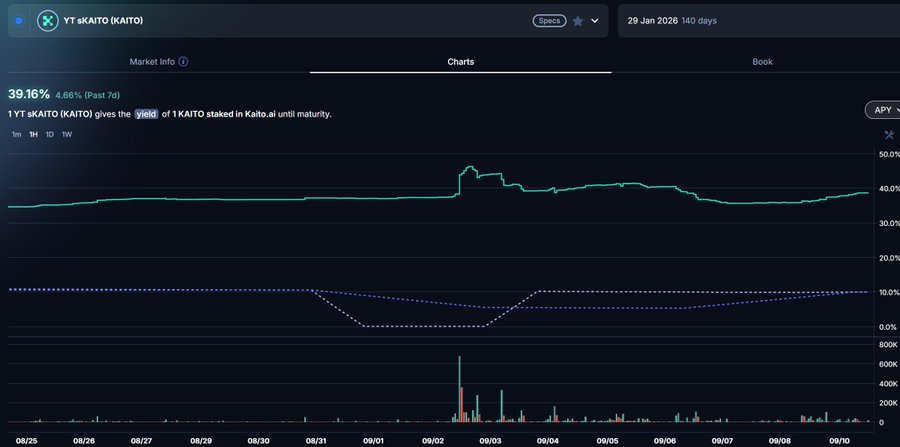Favorite the market with the star icon
Viewport: 900px width, 447px height.
point(578,21)
